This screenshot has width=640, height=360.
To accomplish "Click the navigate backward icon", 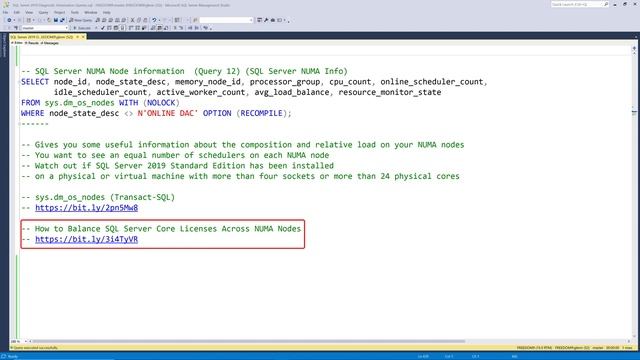I will click(x=9, y=20).
